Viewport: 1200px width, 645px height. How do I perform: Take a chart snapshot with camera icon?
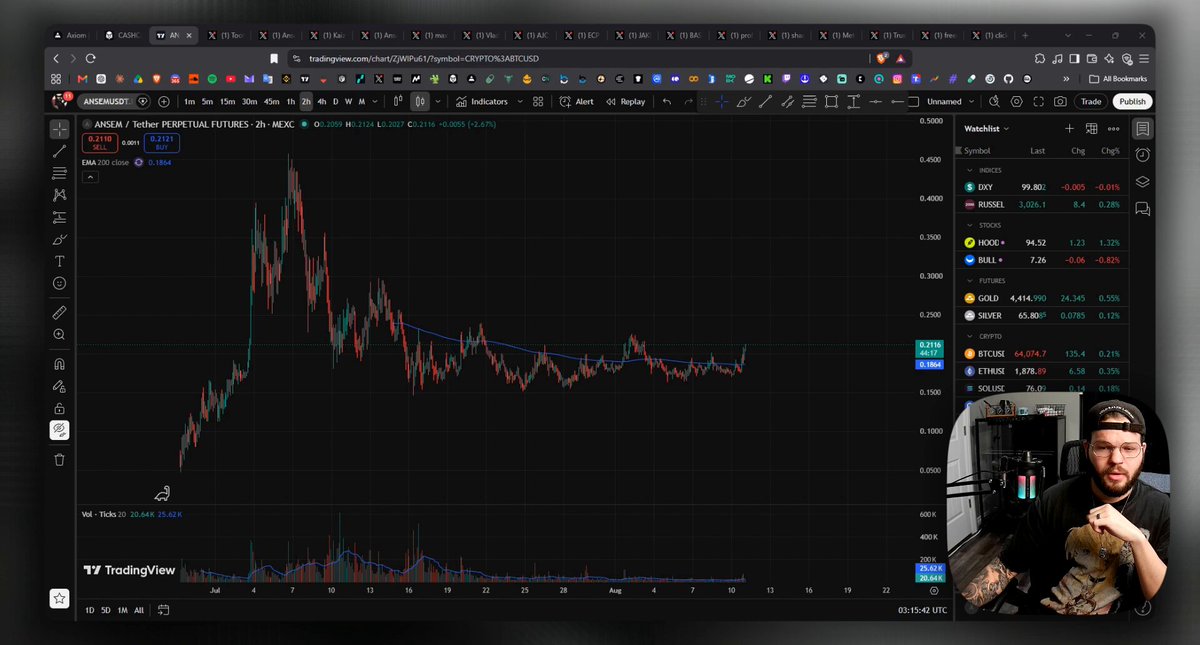(x=1060, y=101)
